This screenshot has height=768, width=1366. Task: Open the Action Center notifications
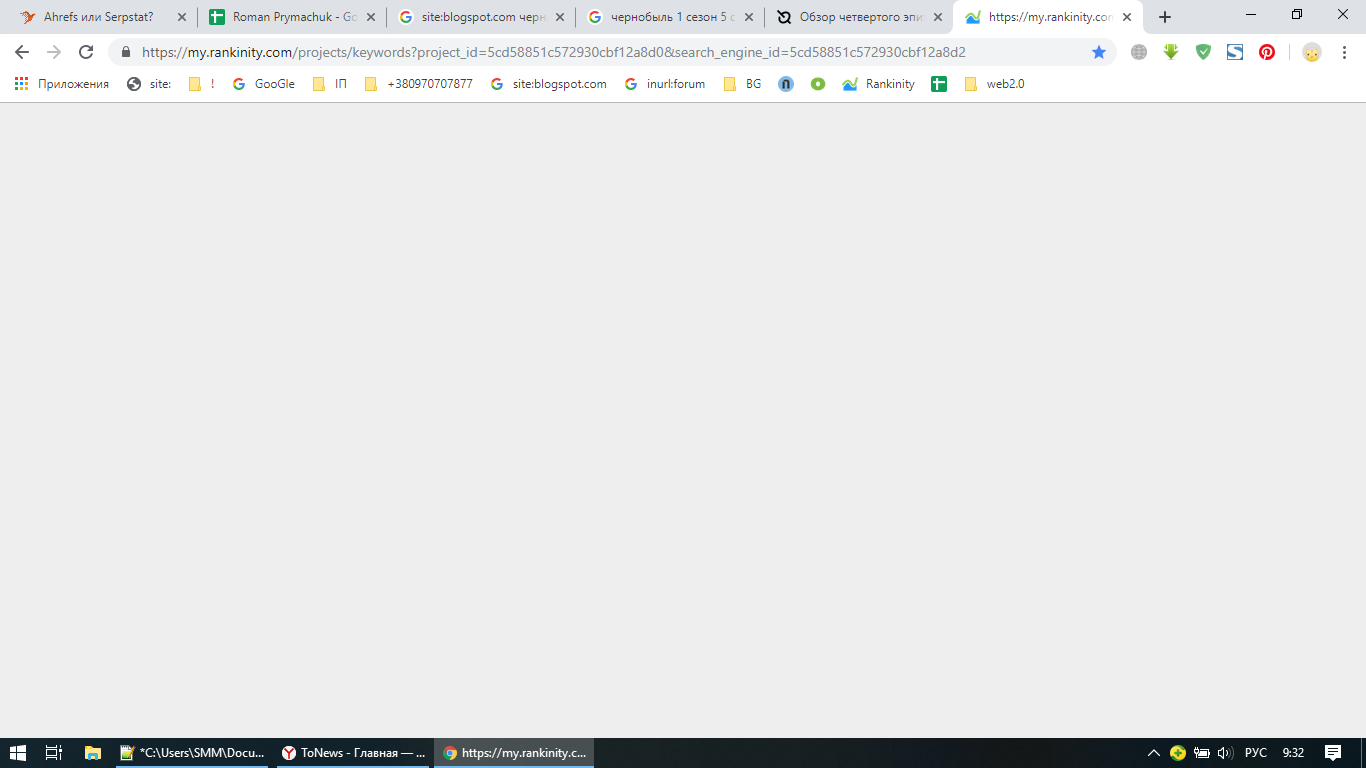coord(1333,753)
